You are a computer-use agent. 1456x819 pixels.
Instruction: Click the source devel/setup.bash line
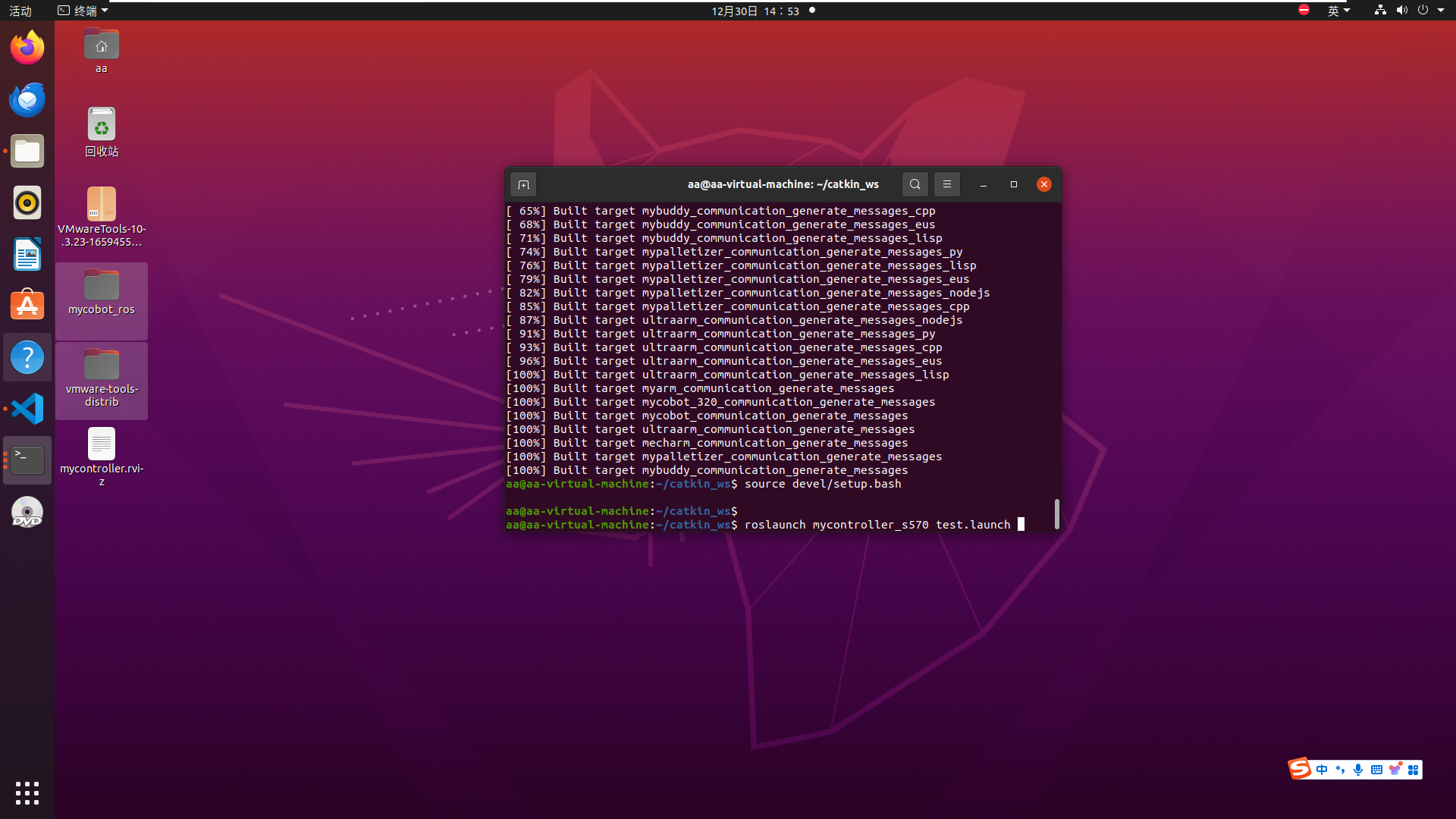click(823, 484)
